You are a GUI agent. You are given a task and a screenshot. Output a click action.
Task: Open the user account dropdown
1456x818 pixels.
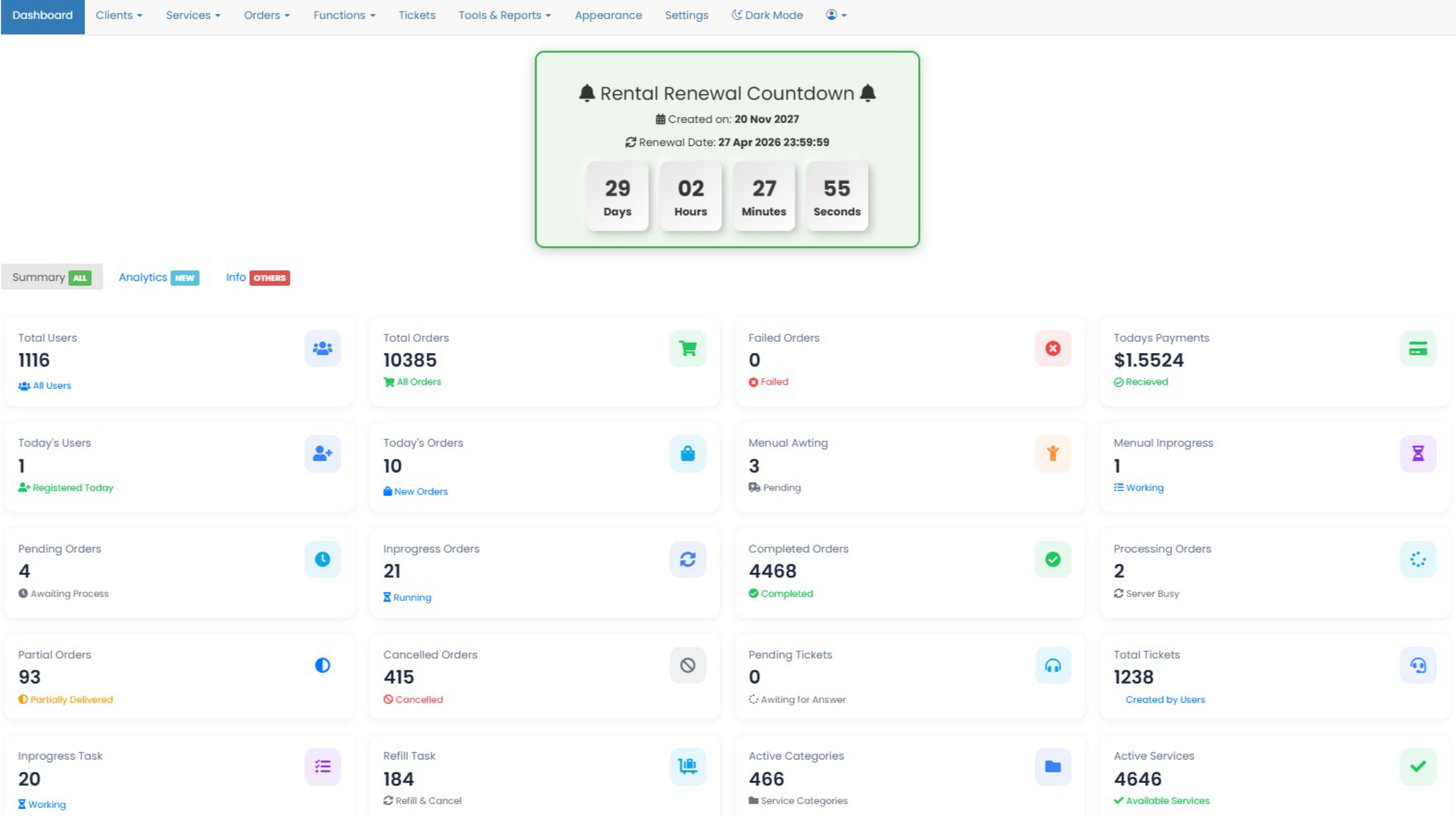click(836, 15)
